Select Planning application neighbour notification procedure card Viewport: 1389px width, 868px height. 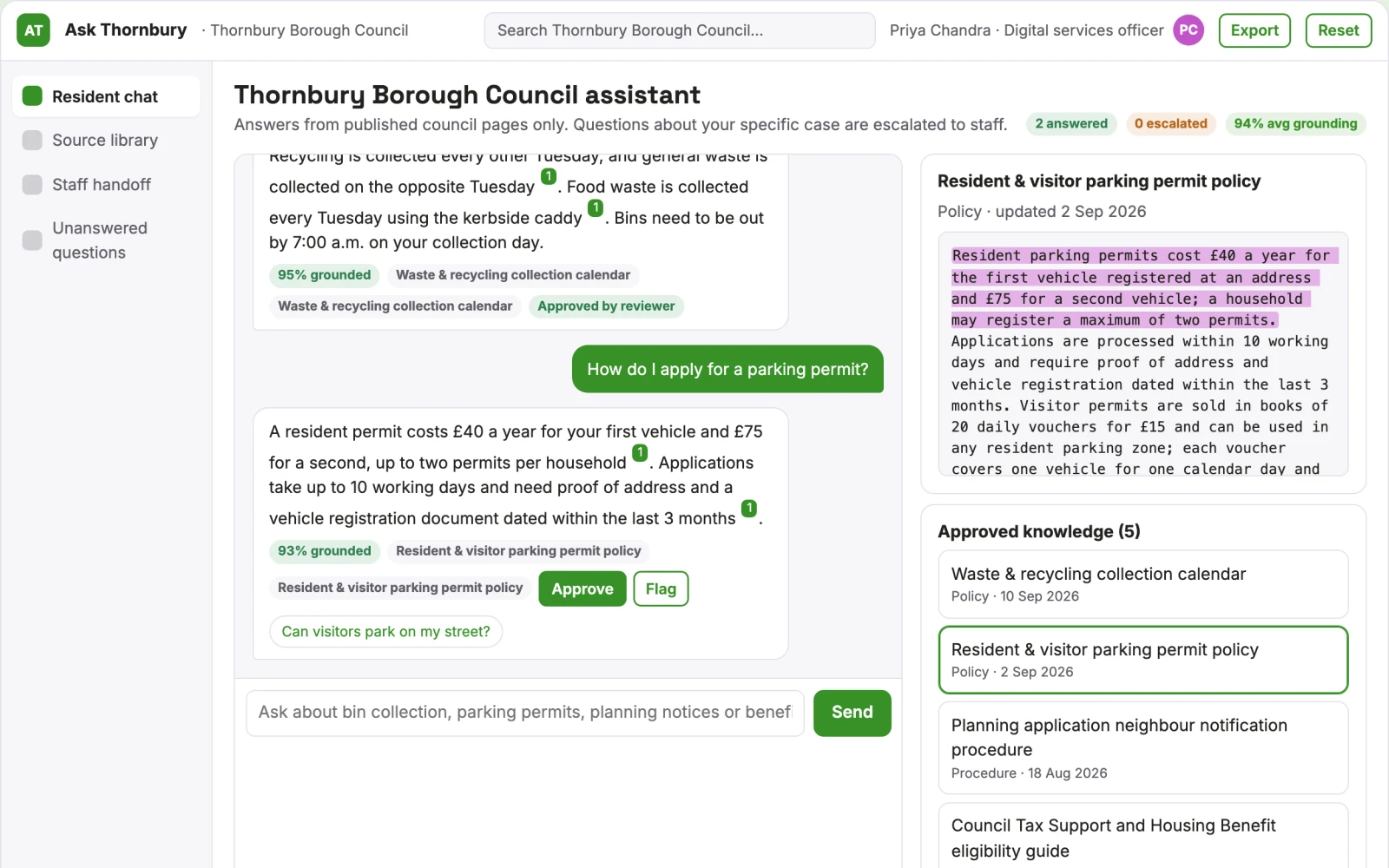pyautogui.click(x=1142, y=747)
